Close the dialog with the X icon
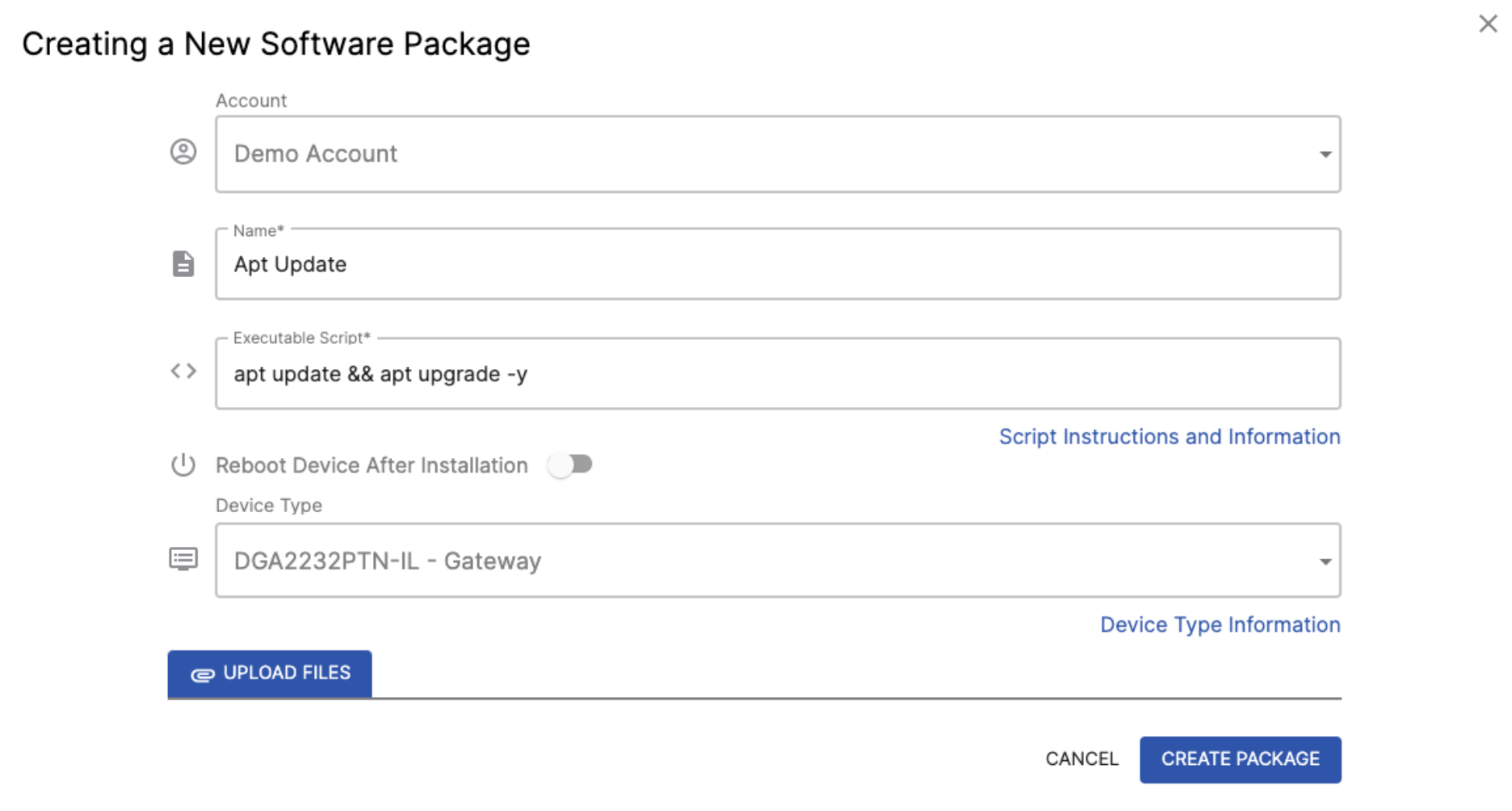The image size is (1512, 811). coord(1488,24)
